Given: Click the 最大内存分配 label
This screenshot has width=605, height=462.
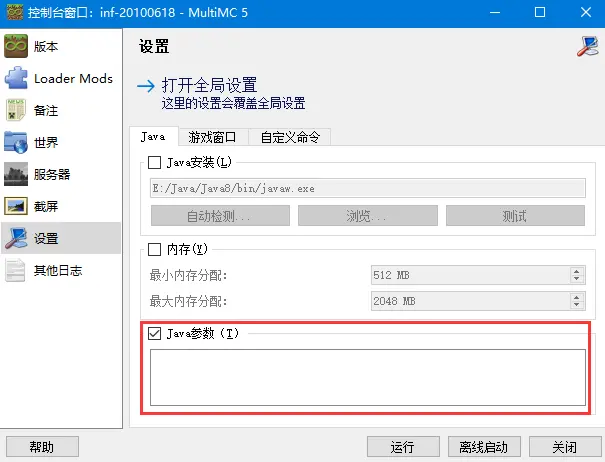Looking at the screenshot, I should point(188,301).
